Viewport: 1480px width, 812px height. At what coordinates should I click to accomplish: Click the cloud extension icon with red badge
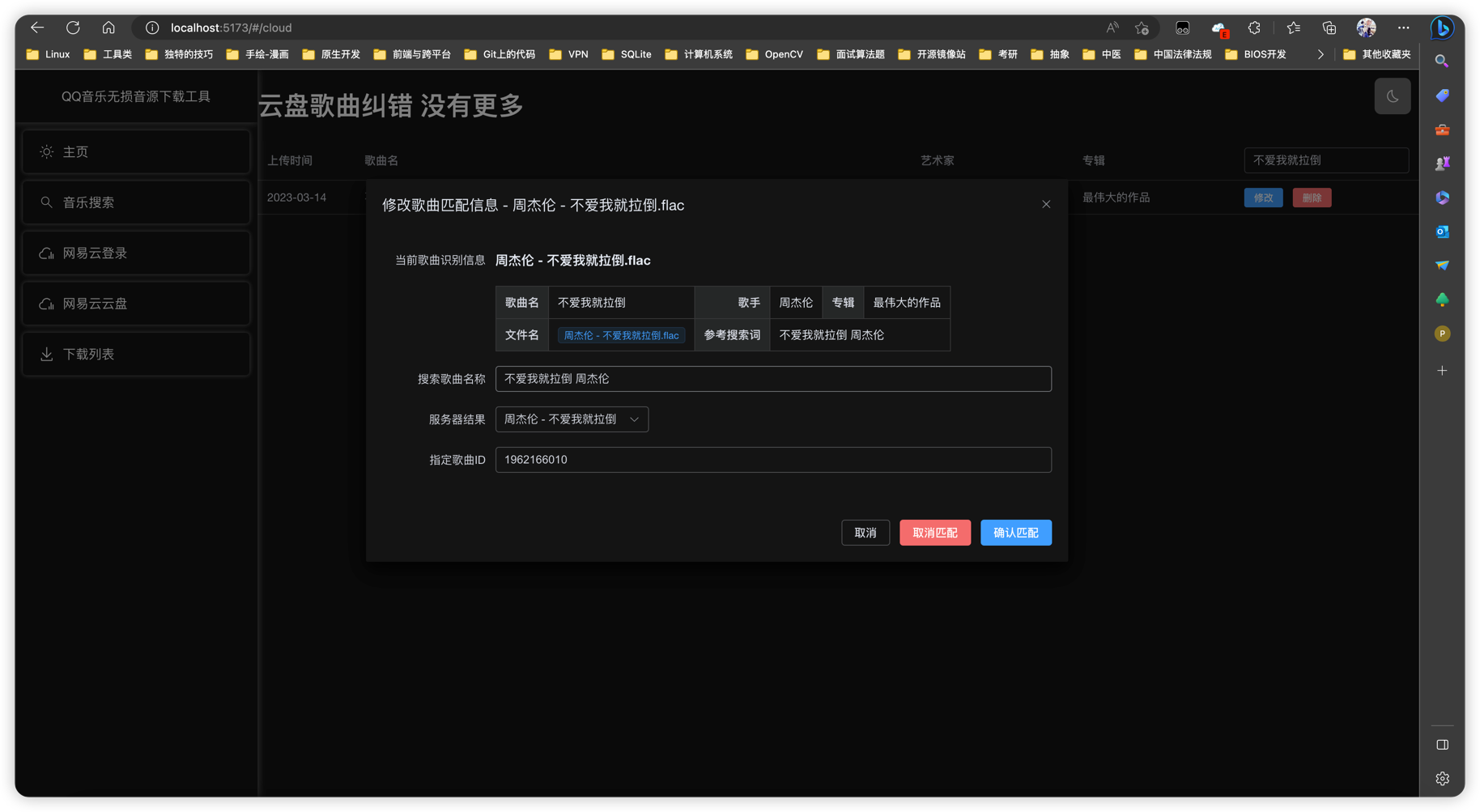(x=1218, y=28)
